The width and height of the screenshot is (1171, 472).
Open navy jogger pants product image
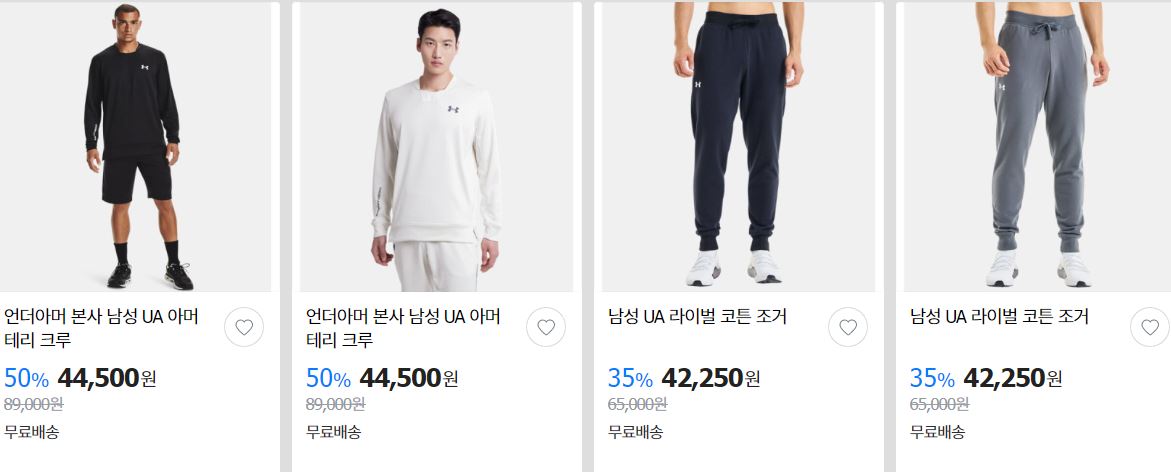(738, 146)
